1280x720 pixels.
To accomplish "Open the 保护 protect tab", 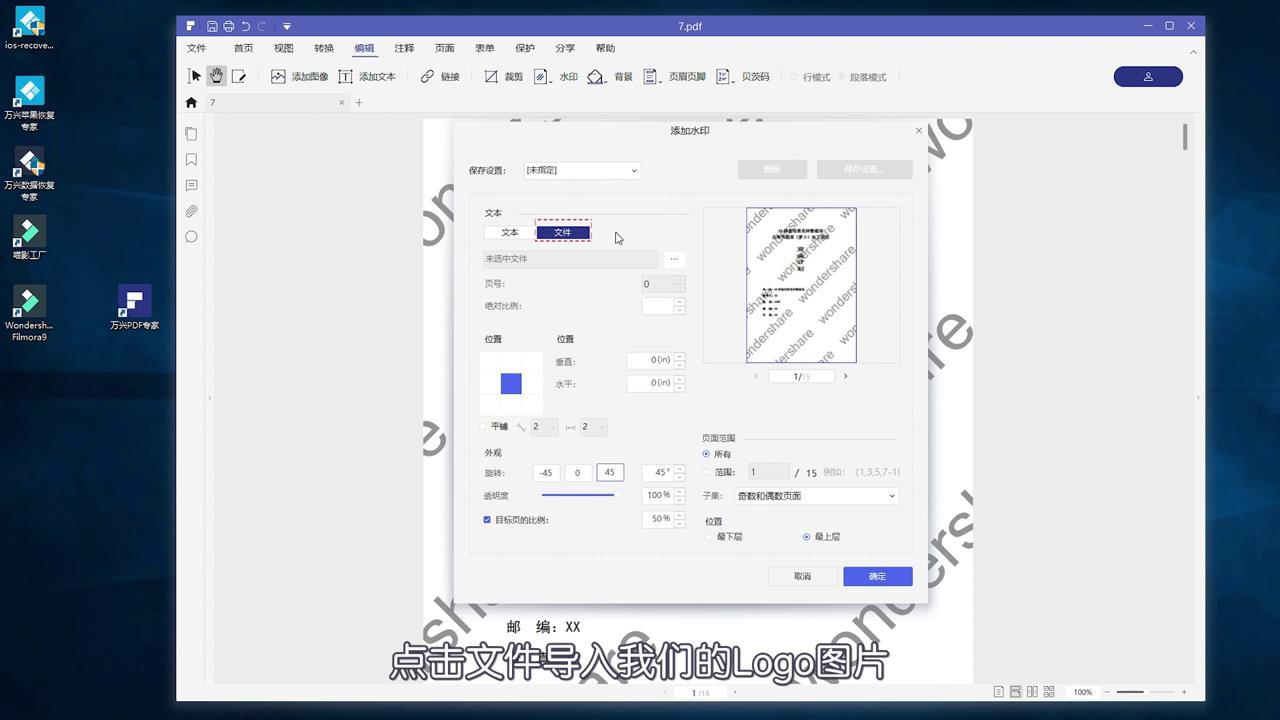I will (x=525, y=48).
